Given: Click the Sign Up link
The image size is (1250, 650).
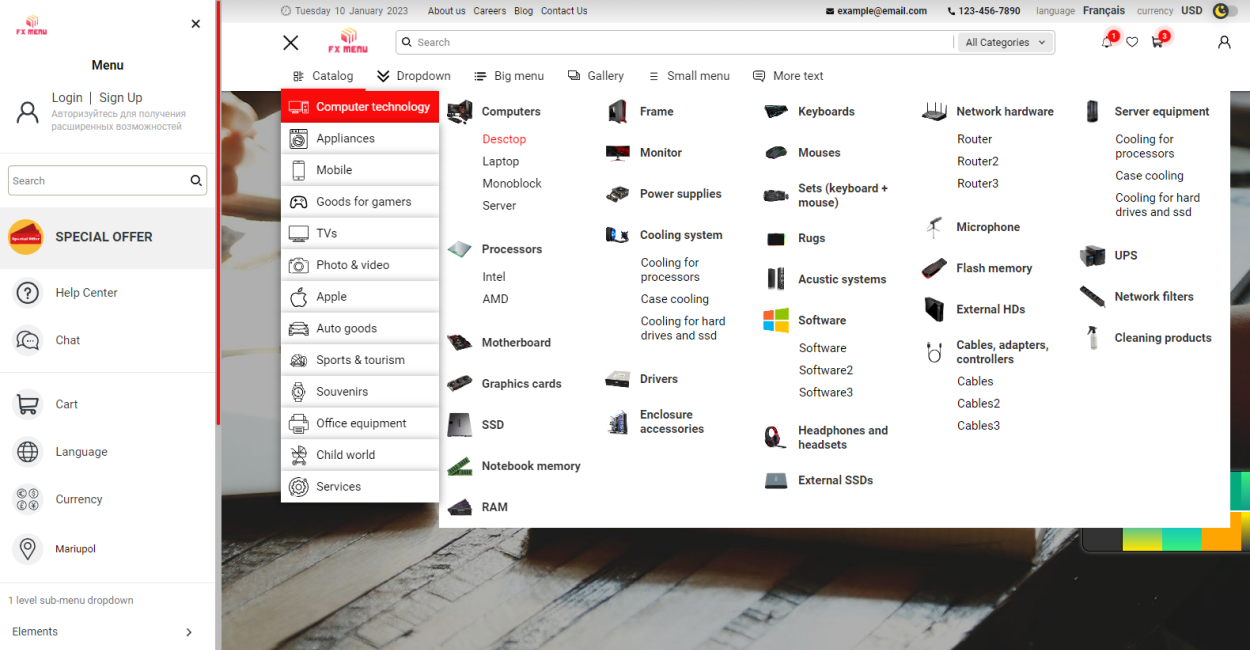Looking at the screenshot, I should click(x=120, y=98).
